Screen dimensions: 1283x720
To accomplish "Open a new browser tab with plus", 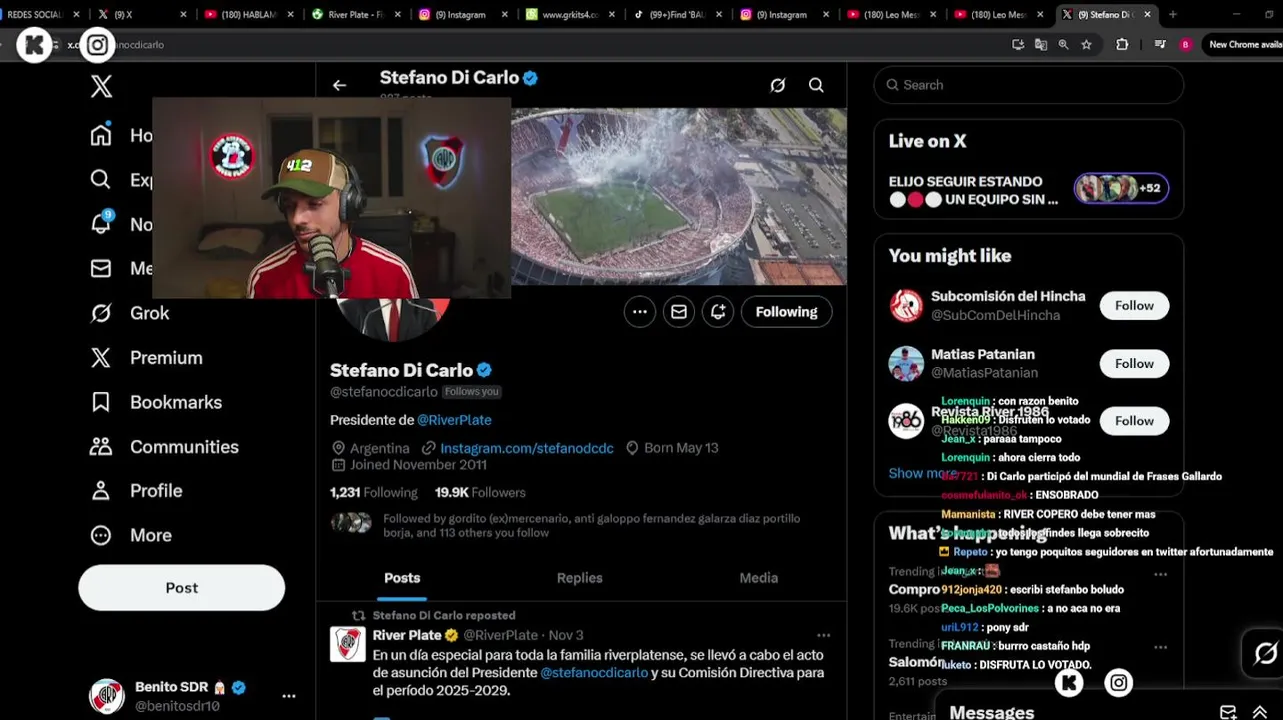I will pyautogui.click(x=1172, y=15).
